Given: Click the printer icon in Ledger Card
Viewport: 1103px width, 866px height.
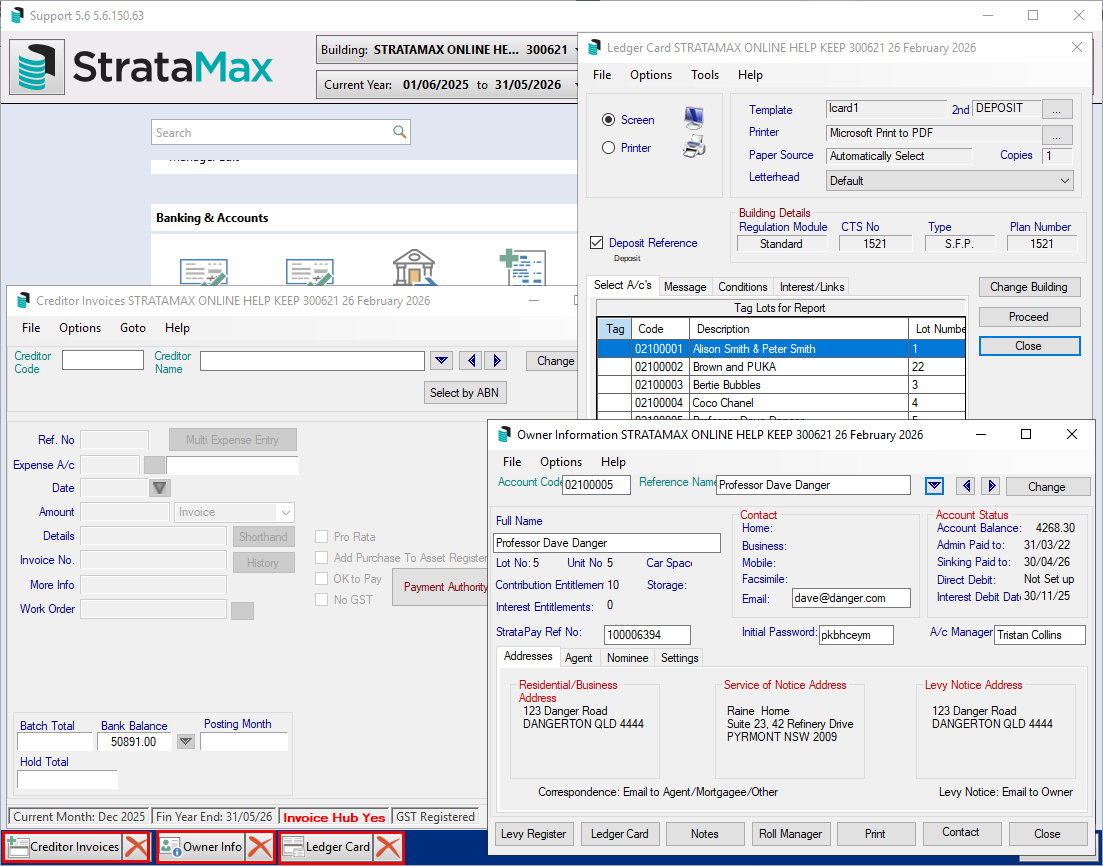Looking at the screenshot, I should [693, 148].
